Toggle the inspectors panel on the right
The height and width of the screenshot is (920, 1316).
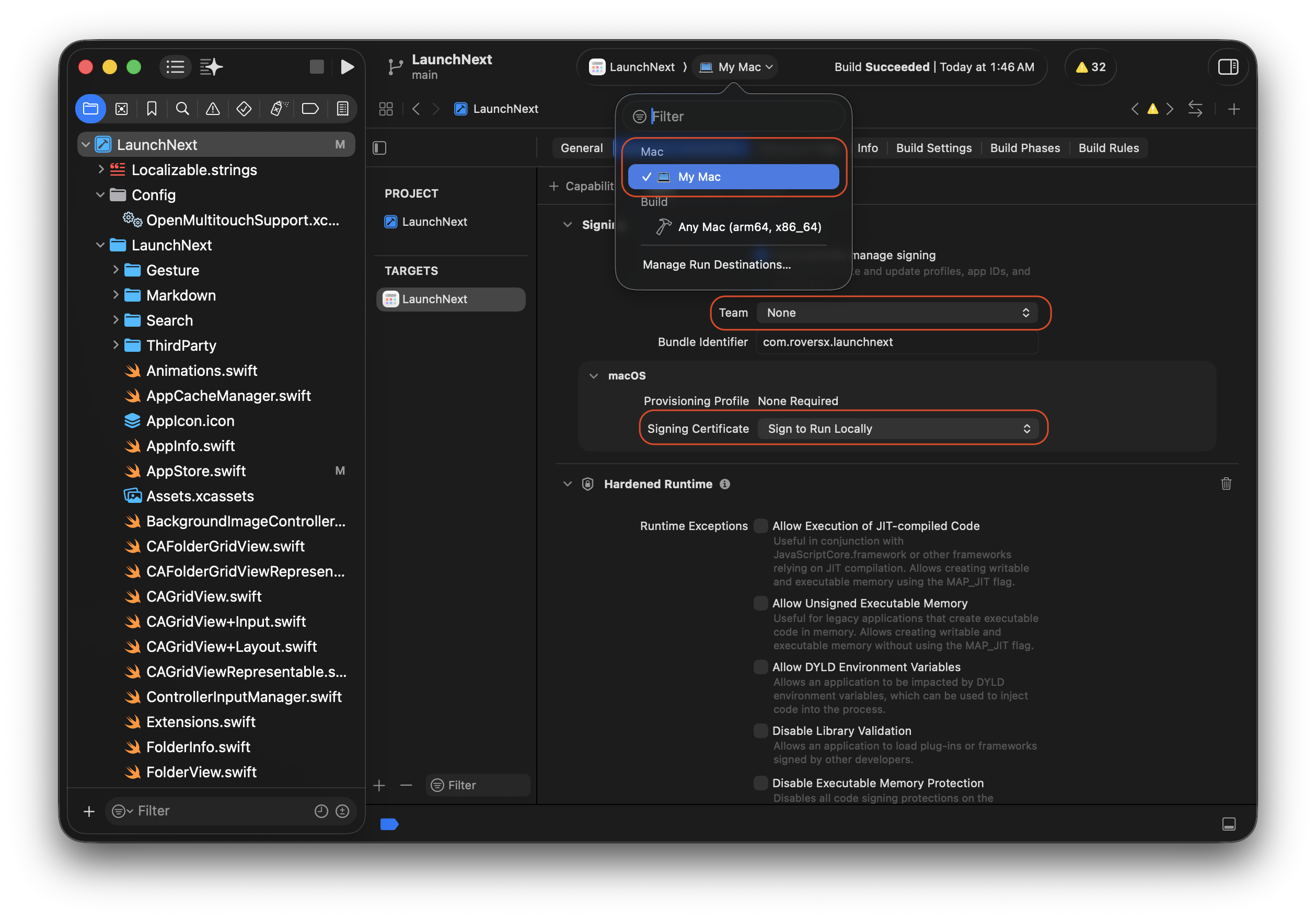(1228, 67)
